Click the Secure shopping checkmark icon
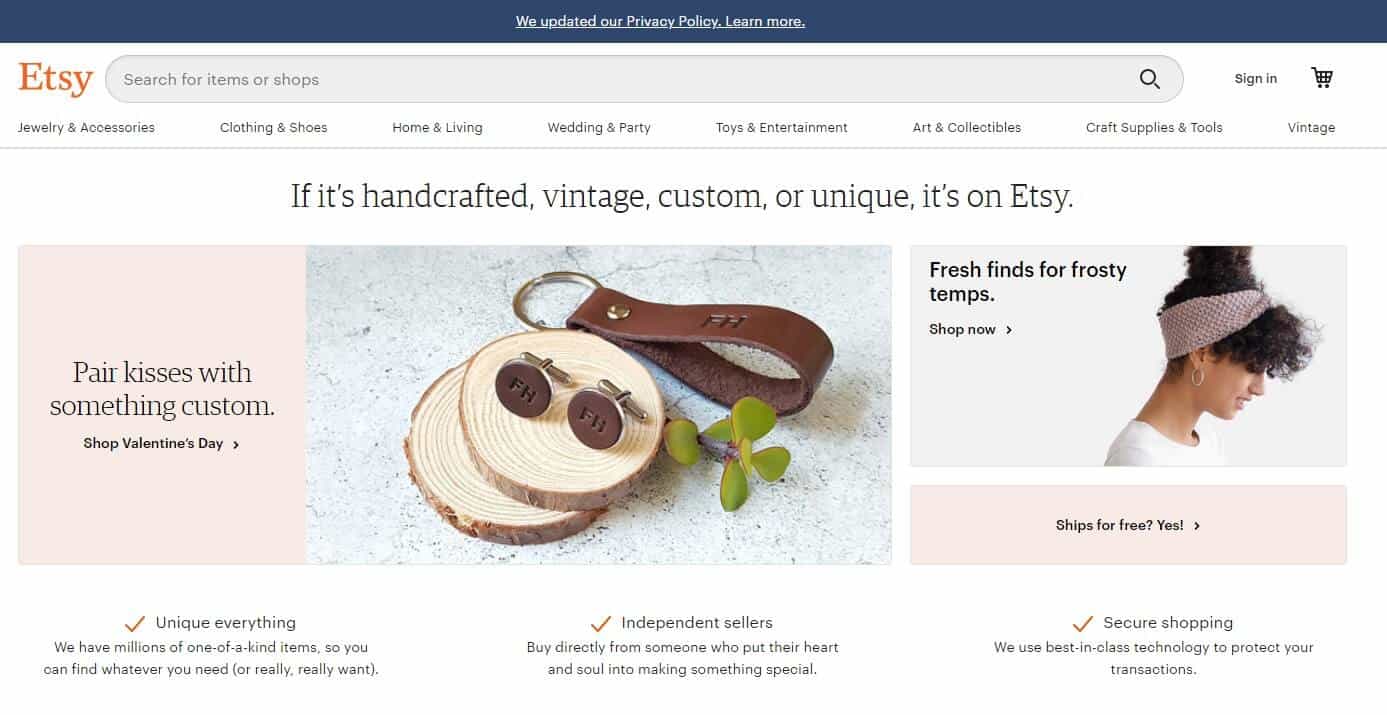This screenshot has height=715, width=1387. click(x=1082, y=623)
